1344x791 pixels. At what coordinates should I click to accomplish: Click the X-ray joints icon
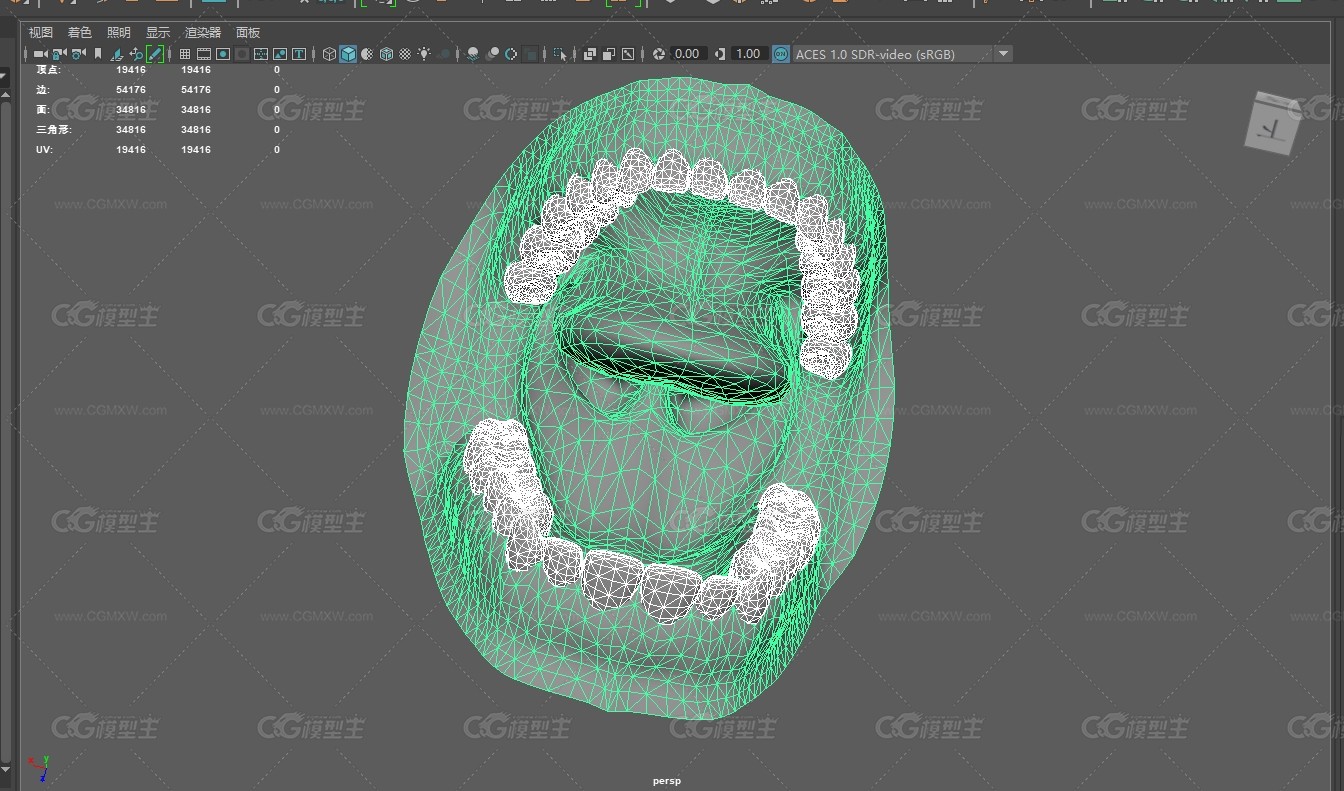628,54
